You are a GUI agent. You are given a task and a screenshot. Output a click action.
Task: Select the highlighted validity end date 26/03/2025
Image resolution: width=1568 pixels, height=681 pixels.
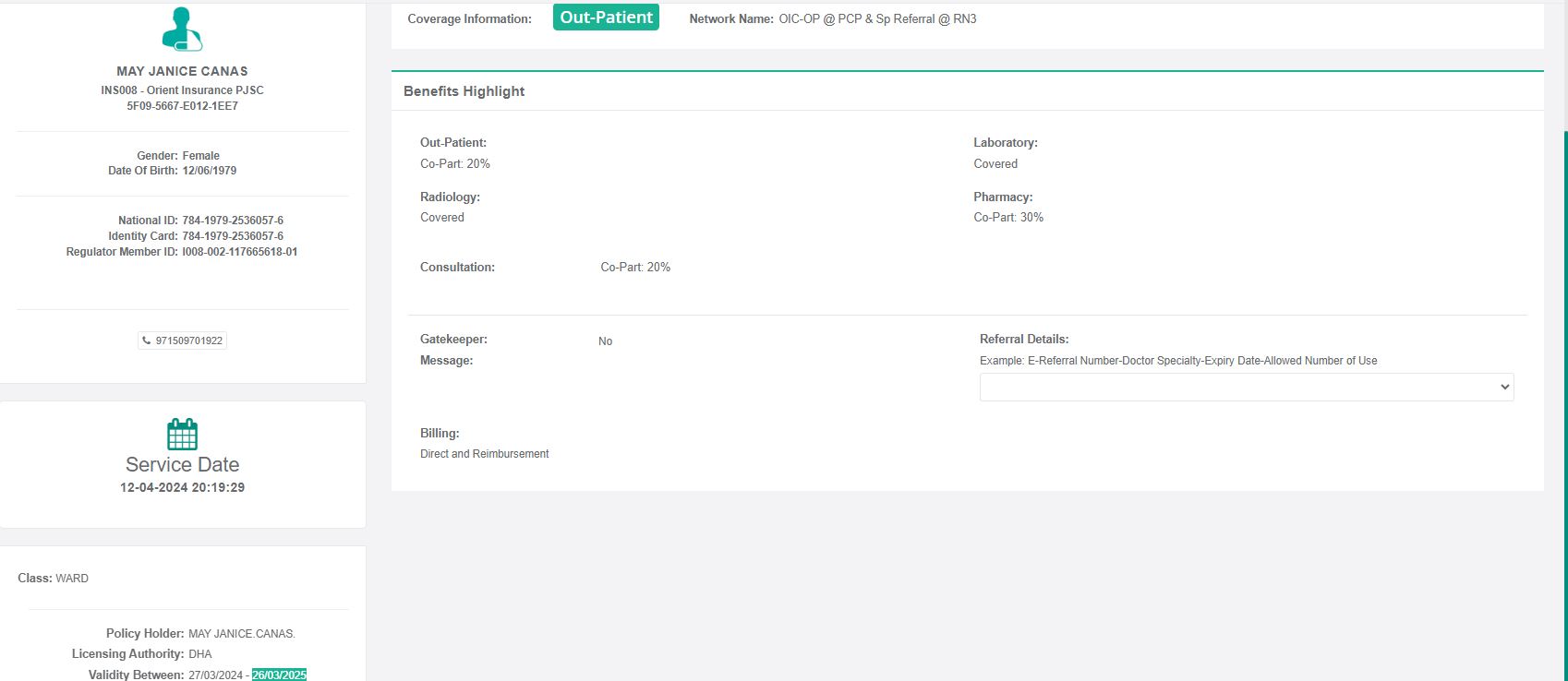(279, 675)
